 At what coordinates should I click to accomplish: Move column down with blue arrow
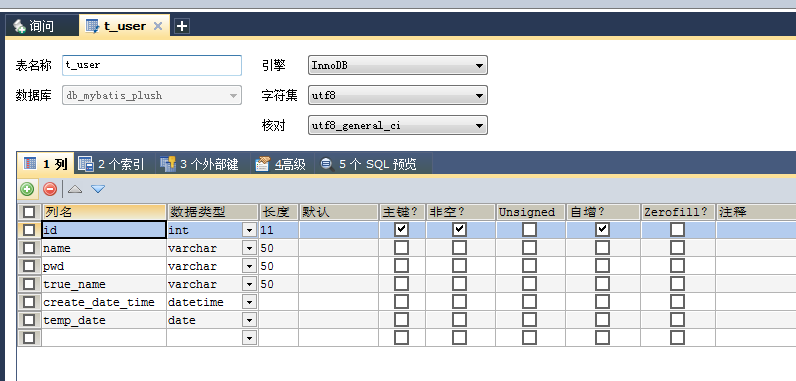(98, 189)
